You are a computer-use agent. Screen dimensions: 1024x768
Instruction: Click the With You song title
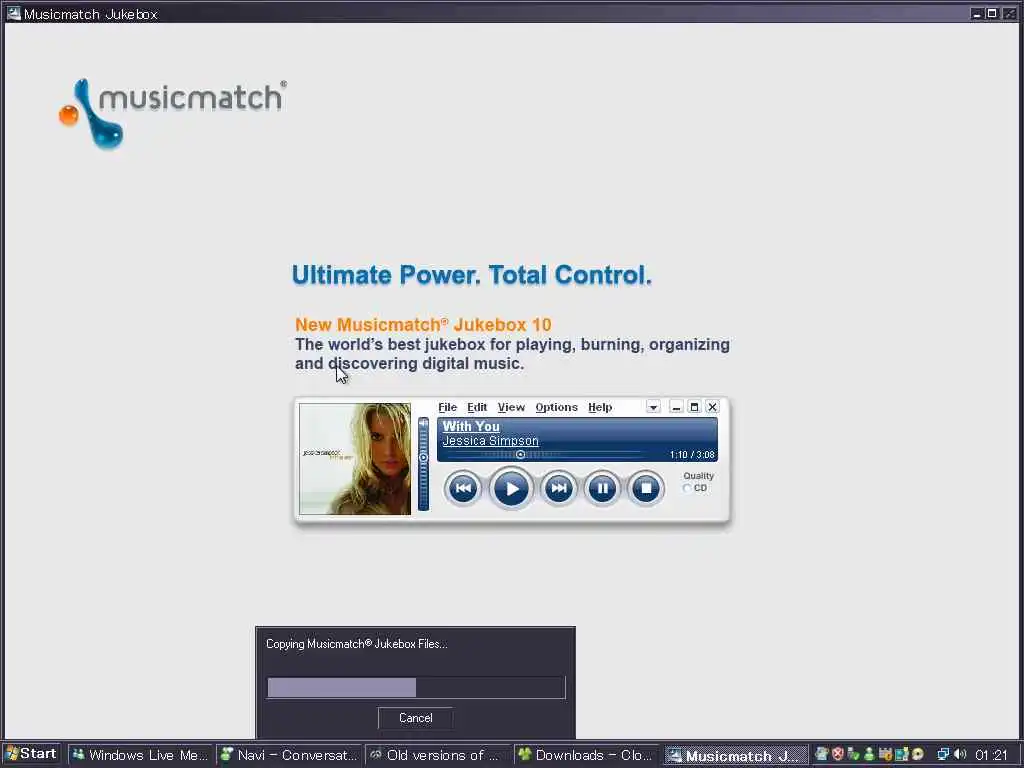(x=471, y=426)
